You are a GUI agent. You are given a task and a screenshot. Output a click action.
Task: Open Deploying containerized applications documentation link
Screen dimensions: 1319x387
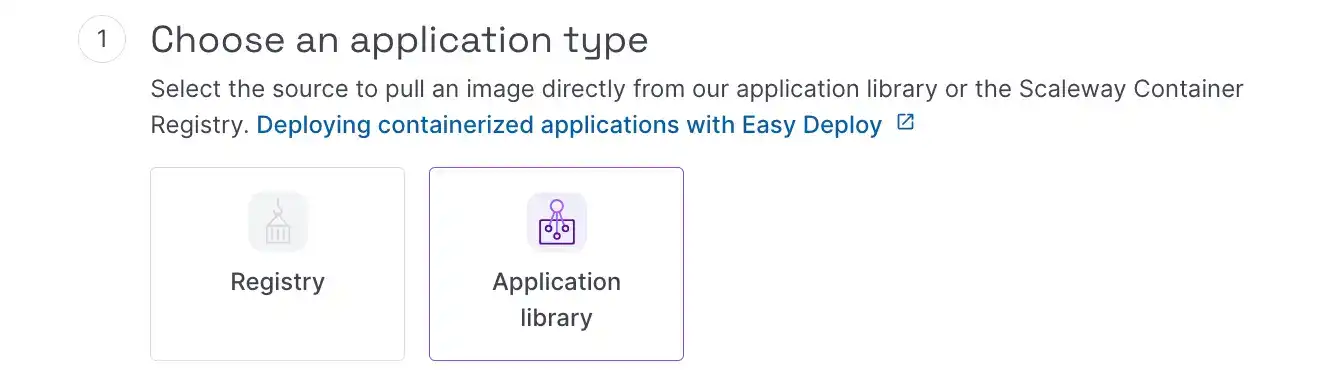[x=570, y=125]
